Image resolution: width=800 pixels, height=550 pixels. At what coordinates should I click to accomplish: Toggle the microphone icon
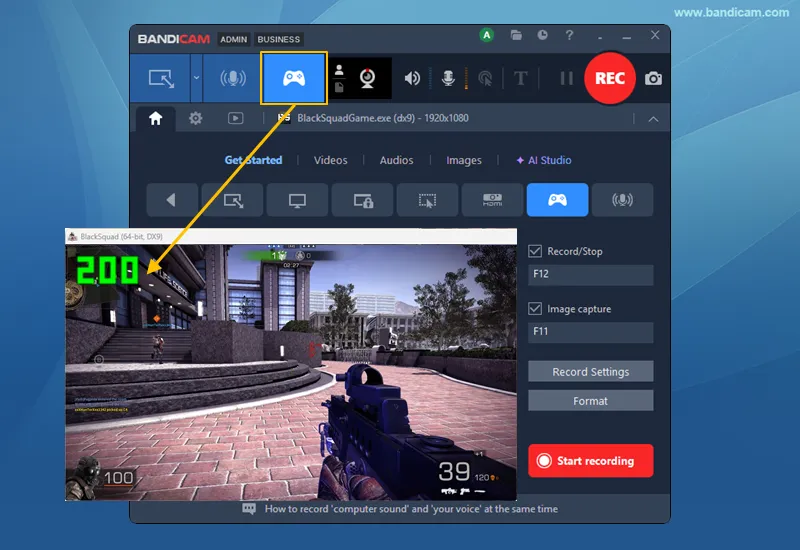click(448, 78)
